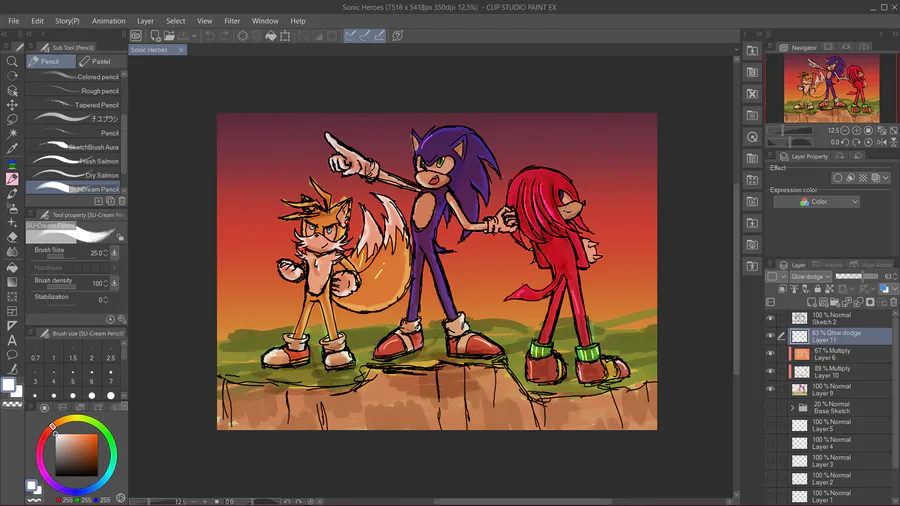Click the Navigator canvas thumbnail
The image size is (900, 506).
[831, 88]
